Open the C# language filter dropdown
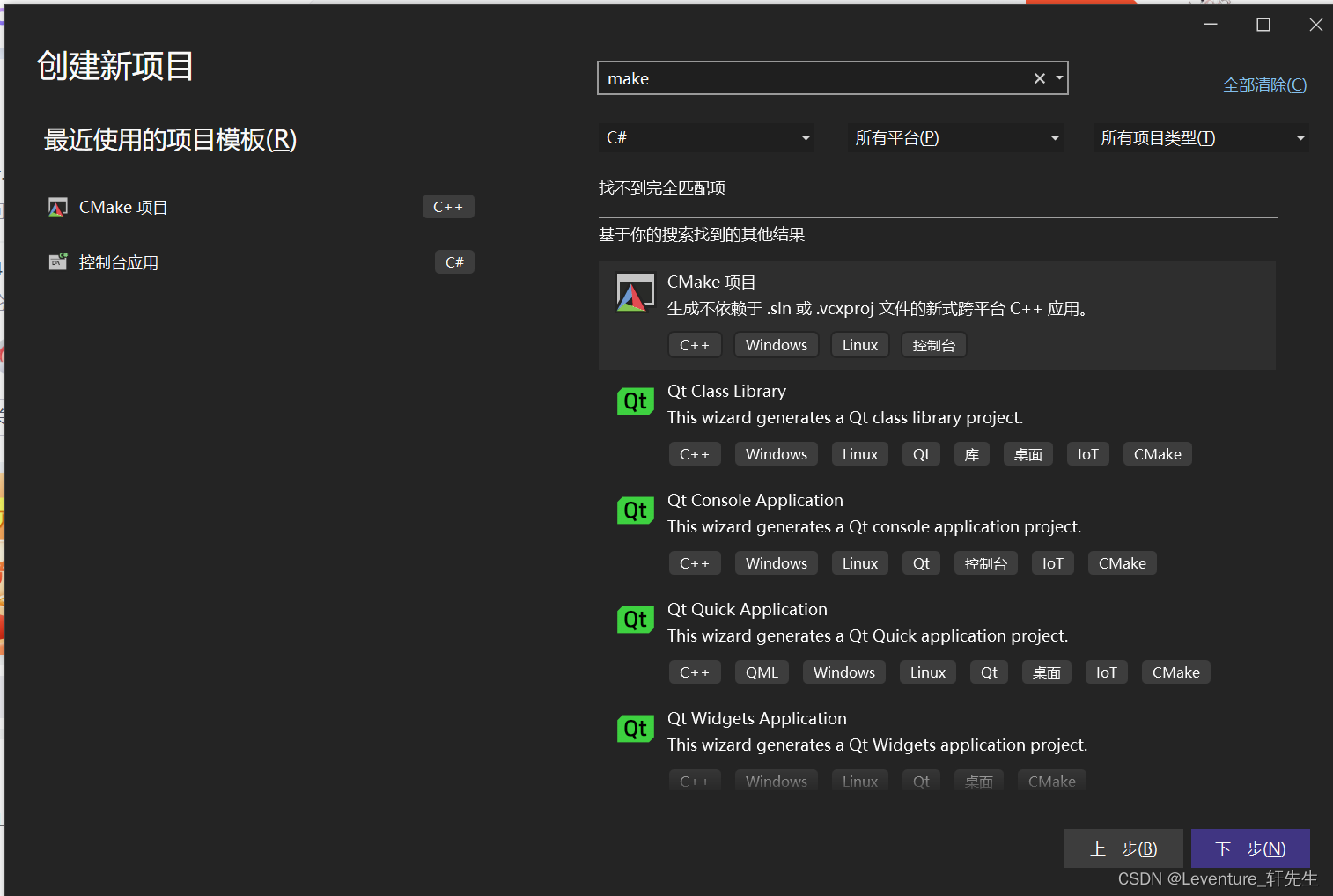Screen dimensions: 1333x896 (706, 137)
